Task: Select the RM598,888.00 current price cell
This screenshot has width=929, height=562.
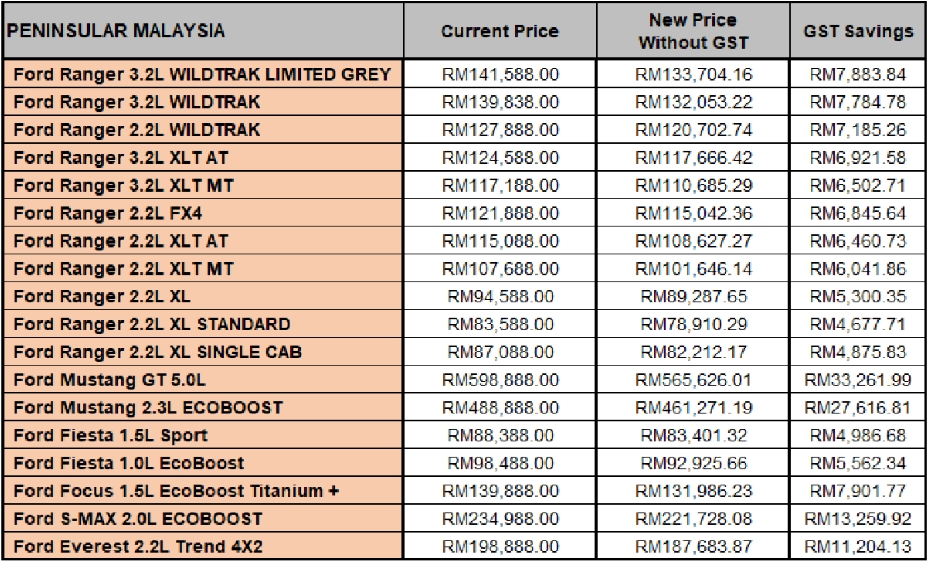Action: 500,380
